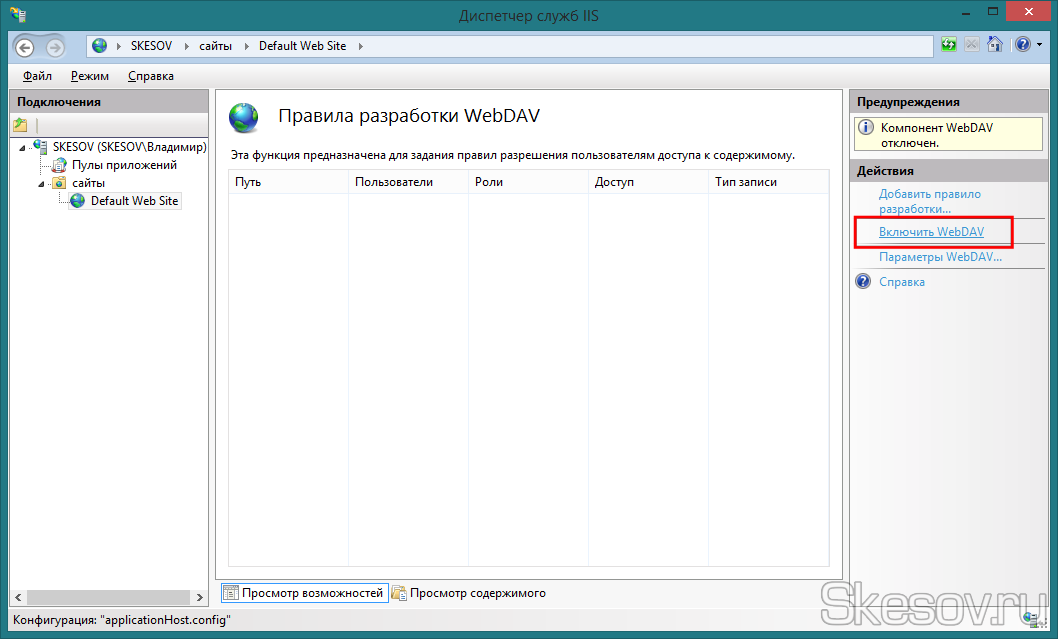Collapse the сайты tree node
The height and width of the screenshot is (639, 1058).
[42, 184]
